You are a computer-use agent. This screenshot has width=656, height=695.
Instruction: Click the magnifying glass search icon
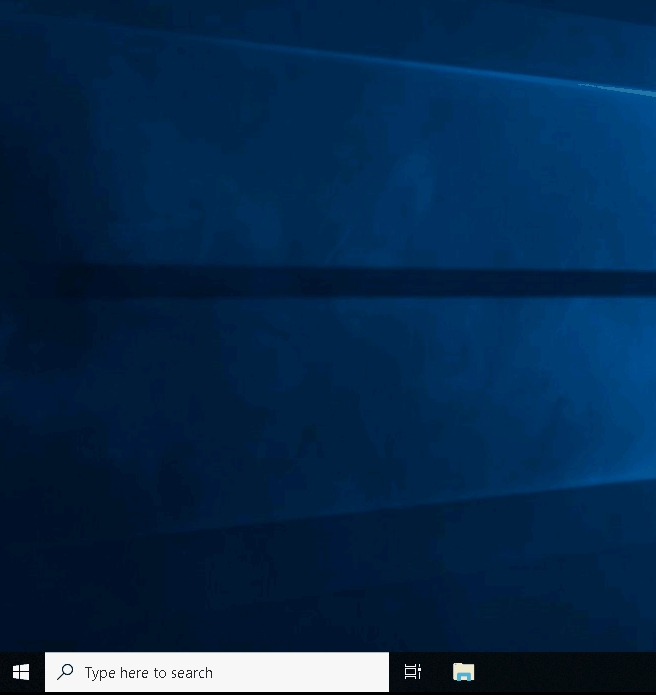click(65, 673)
